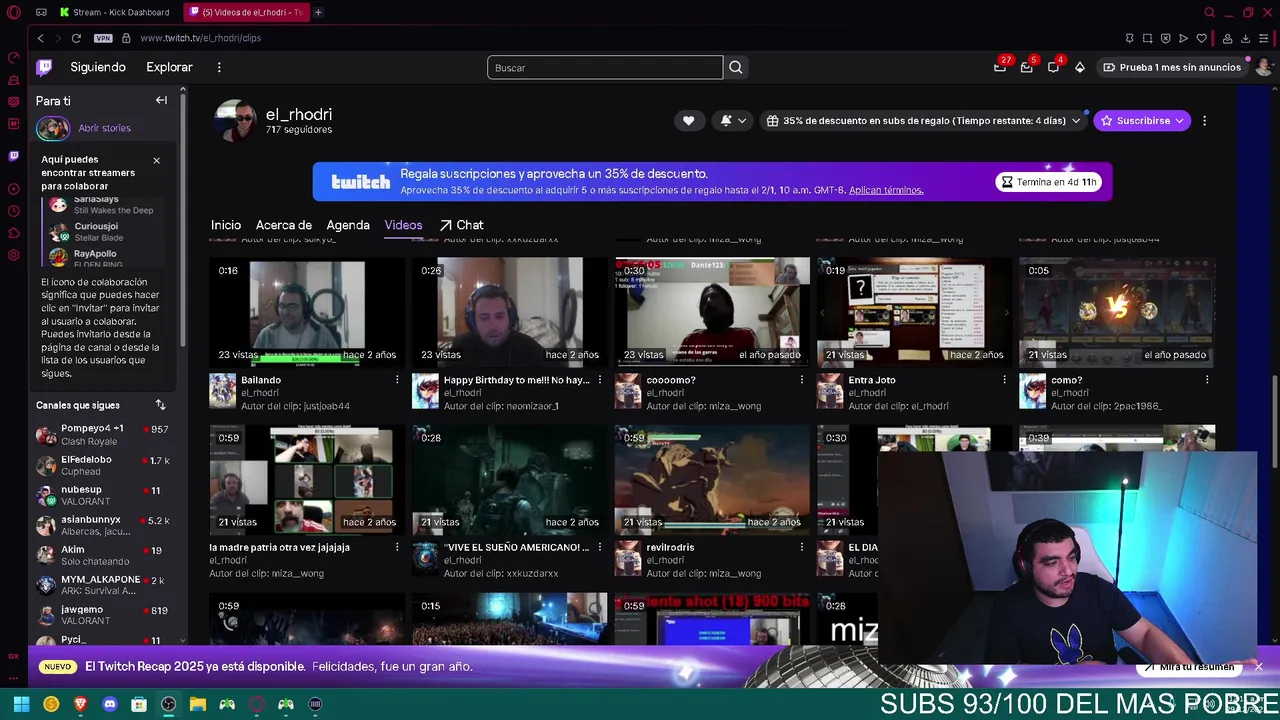1280x720 pixels.
Task: Collapse the Para ti sidebar
Action: coord(161,100)
